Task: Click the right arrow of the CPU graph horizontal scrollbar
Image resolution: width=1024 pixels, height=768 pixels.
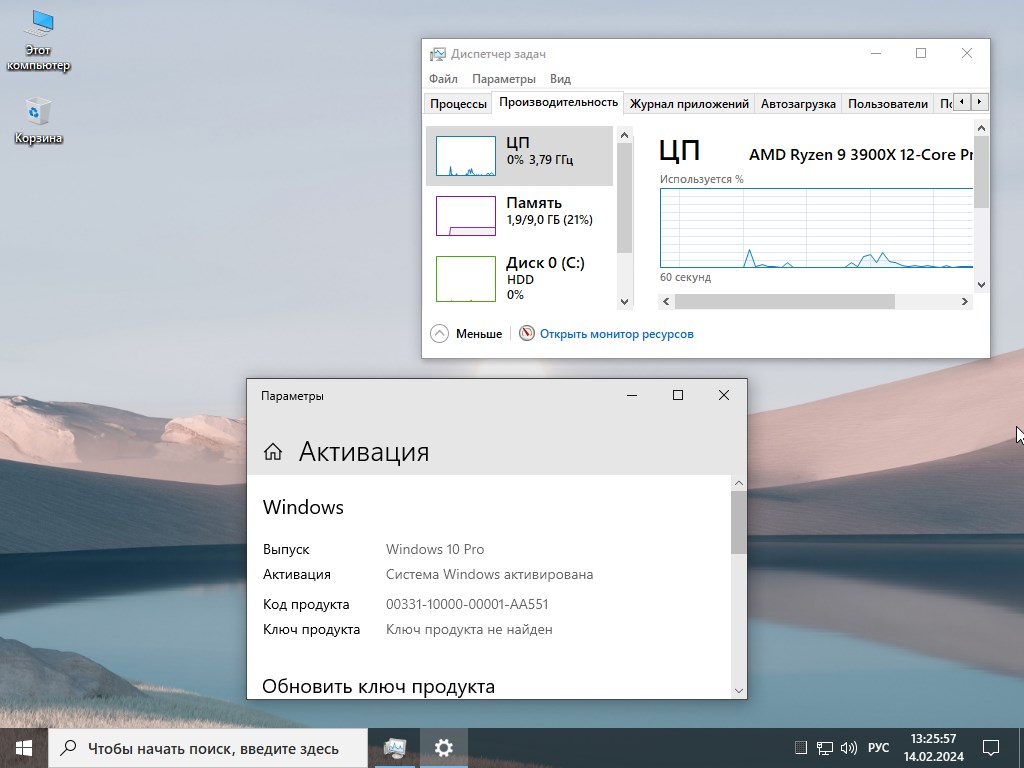Action: (965, 301)
